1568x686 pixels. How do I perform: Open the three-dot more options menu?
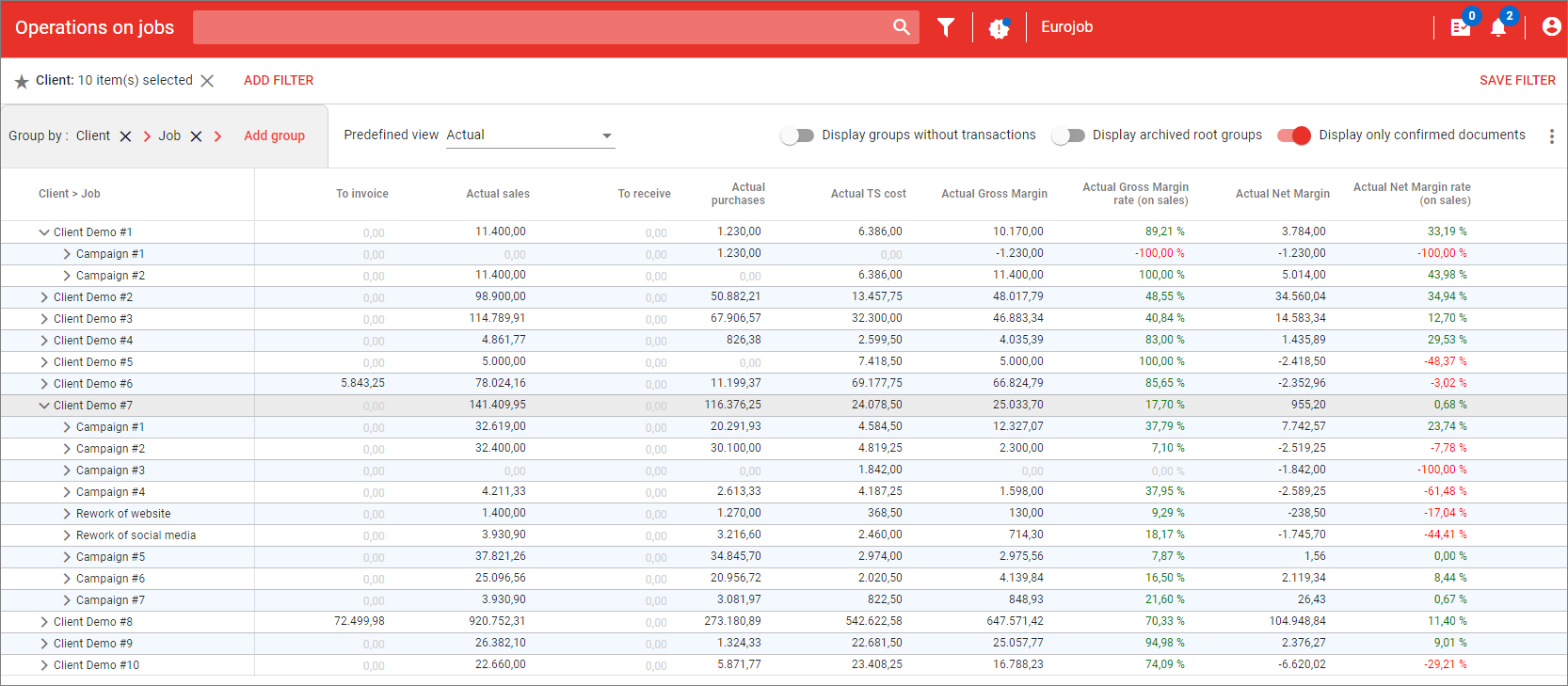pyautogui.click(x=1551, y=136)
